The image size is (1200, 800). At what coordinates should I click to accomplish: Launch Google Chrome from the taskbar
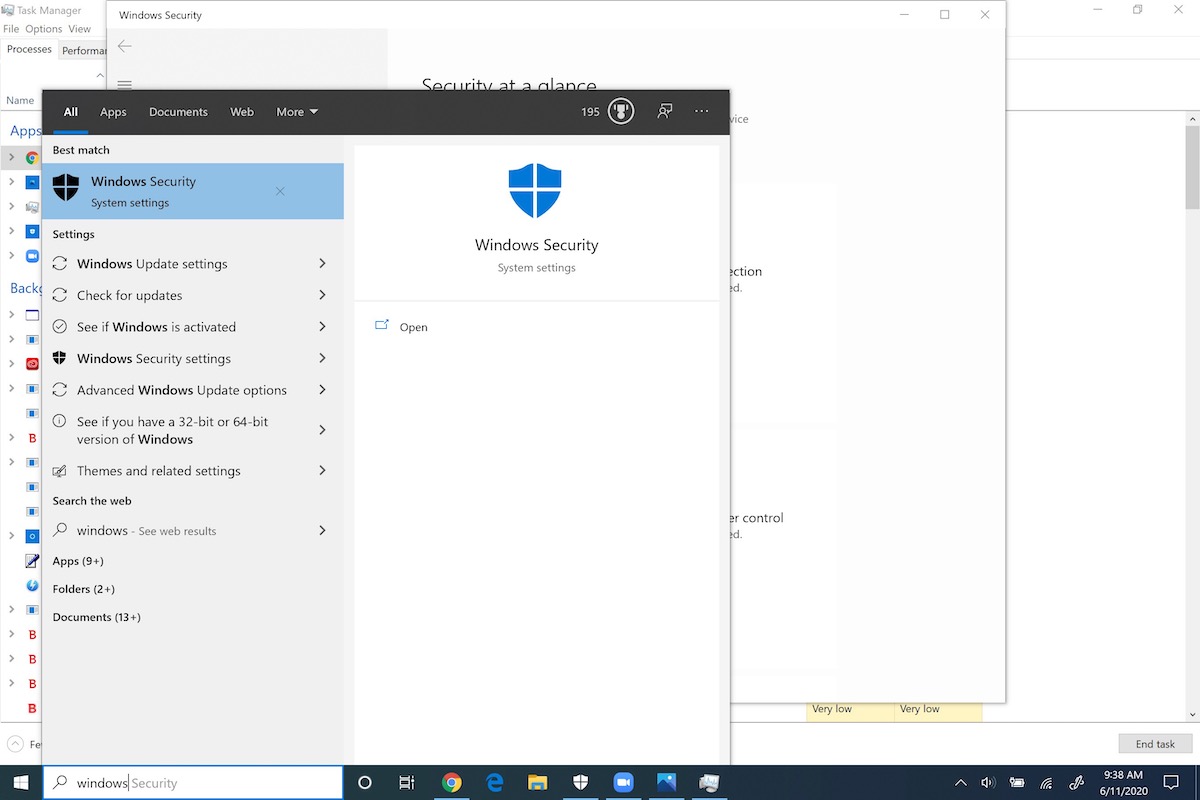[452, 783]
